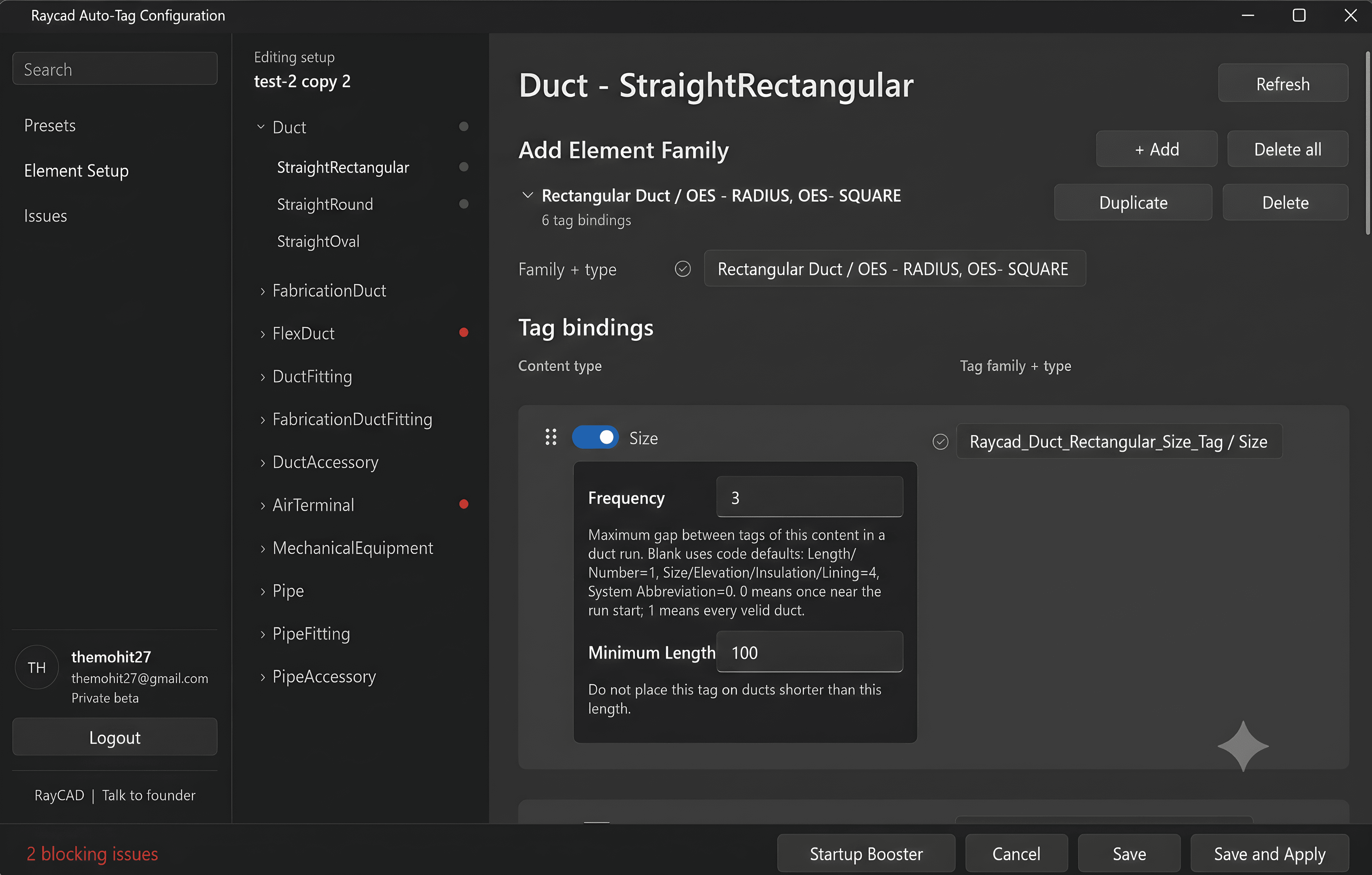Screen dimensions: 1372x875
Task: Click the red status dot beside AirTerminal
Action: [x=464, y=504]
